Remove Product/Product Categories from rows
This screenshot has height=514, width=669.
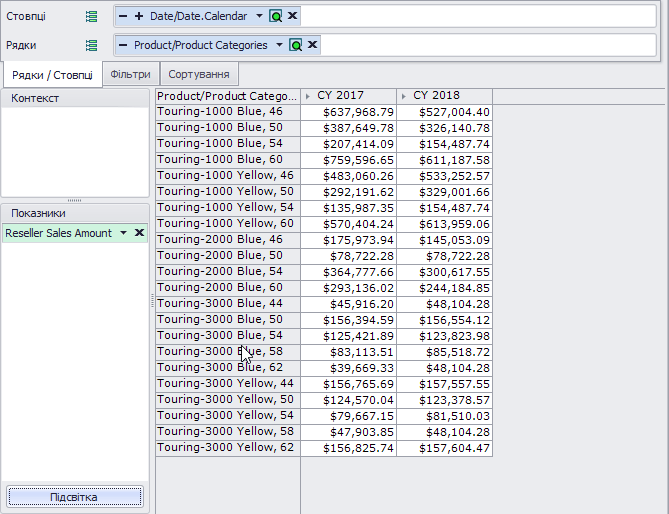312,44
